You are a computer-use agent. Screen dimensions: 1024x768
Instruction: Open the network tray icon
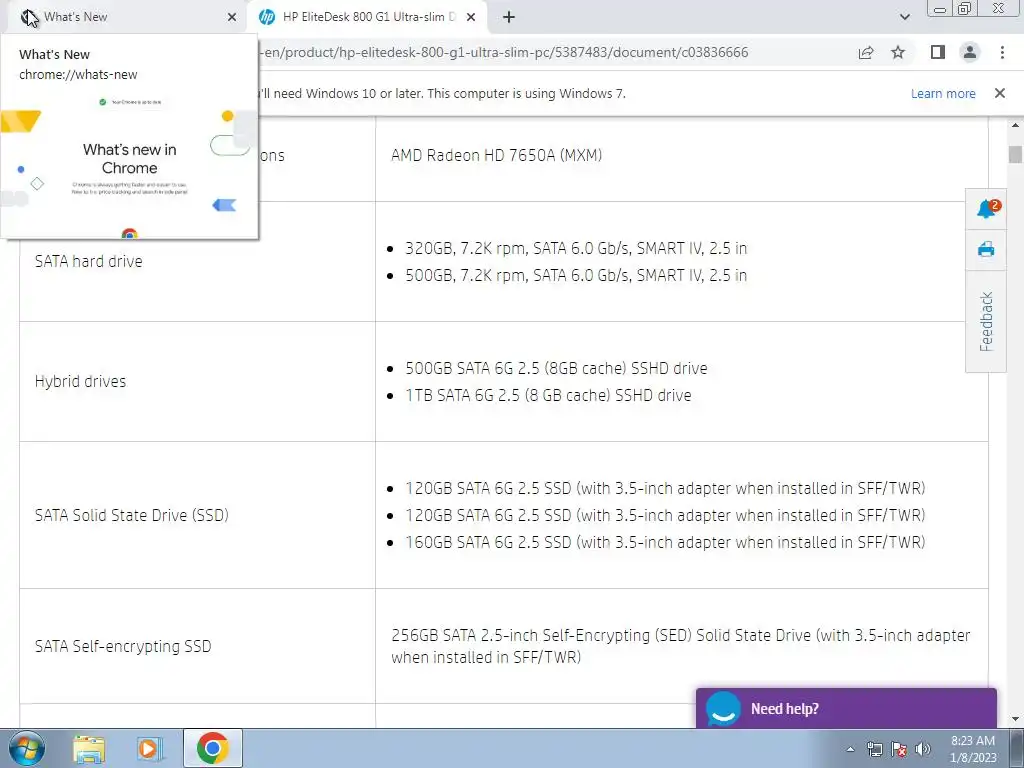[x=874, y=749]
